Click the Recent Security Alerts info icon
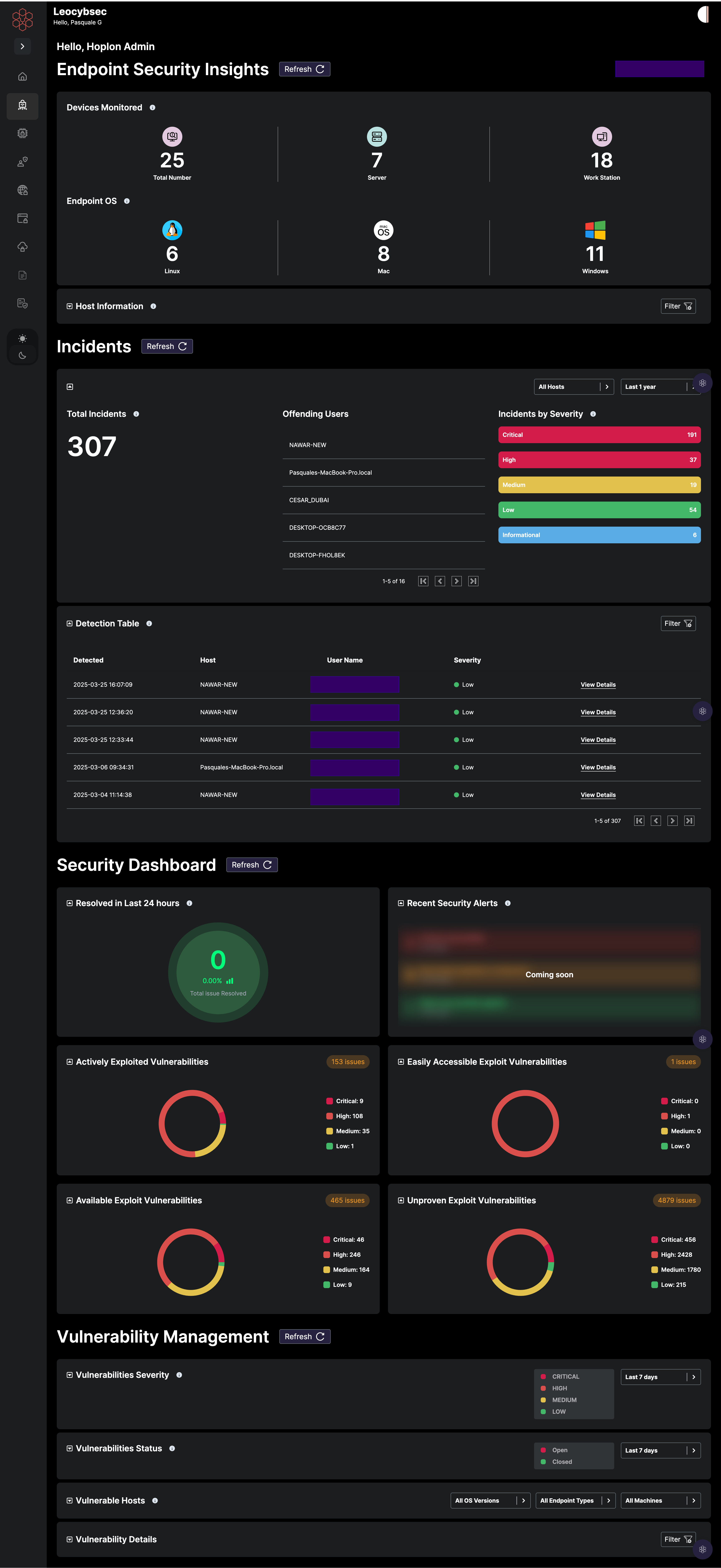This screenshot has width=721, height=1568. [x=507, y=904]
